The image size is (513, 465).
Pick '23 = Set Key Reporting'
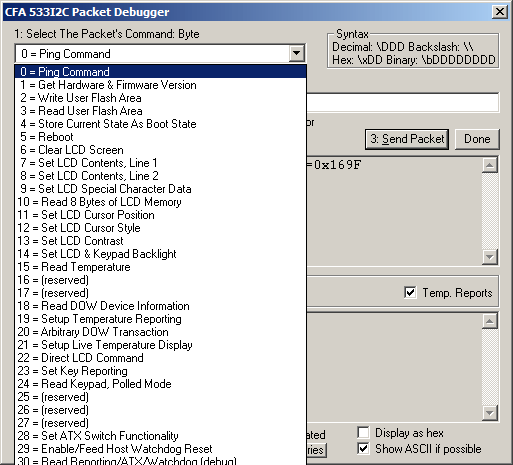pyautogui.click(x=160, y=371)
